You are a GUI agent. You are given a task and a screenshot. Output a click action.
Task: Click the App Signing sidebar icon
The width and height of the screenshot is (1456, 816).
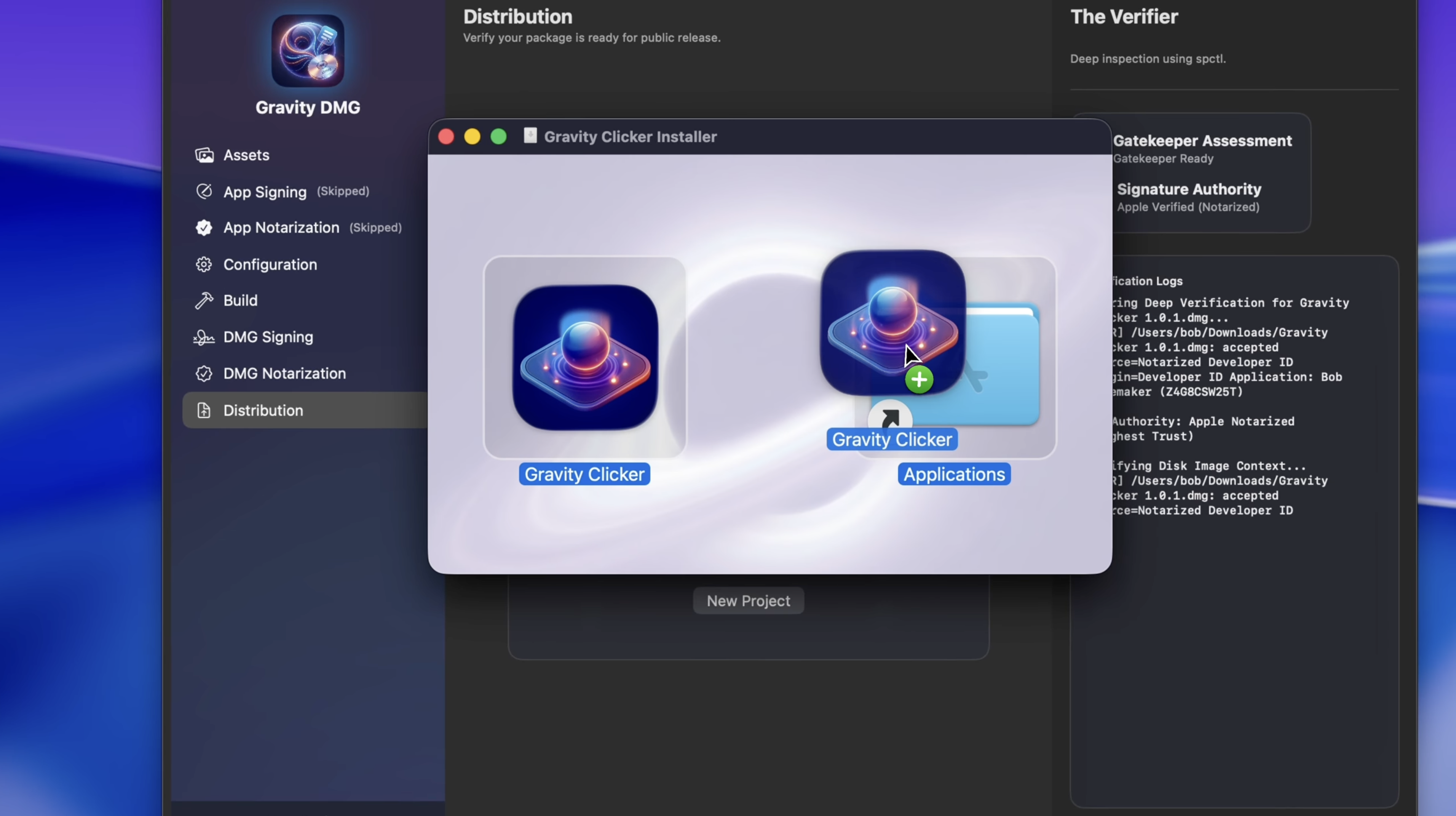tap(204, 192)
